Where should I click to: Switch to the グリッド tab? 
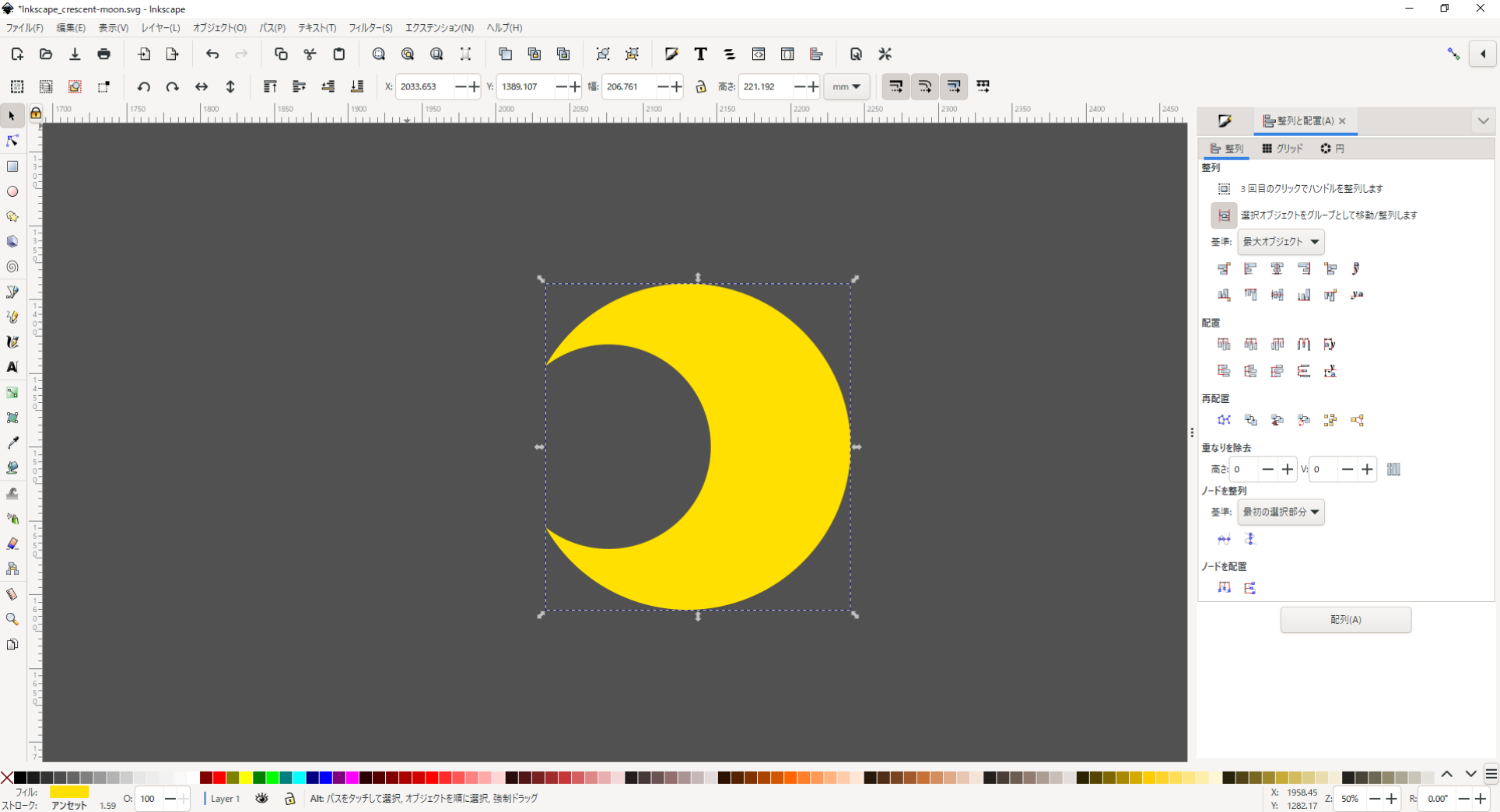1282,149
